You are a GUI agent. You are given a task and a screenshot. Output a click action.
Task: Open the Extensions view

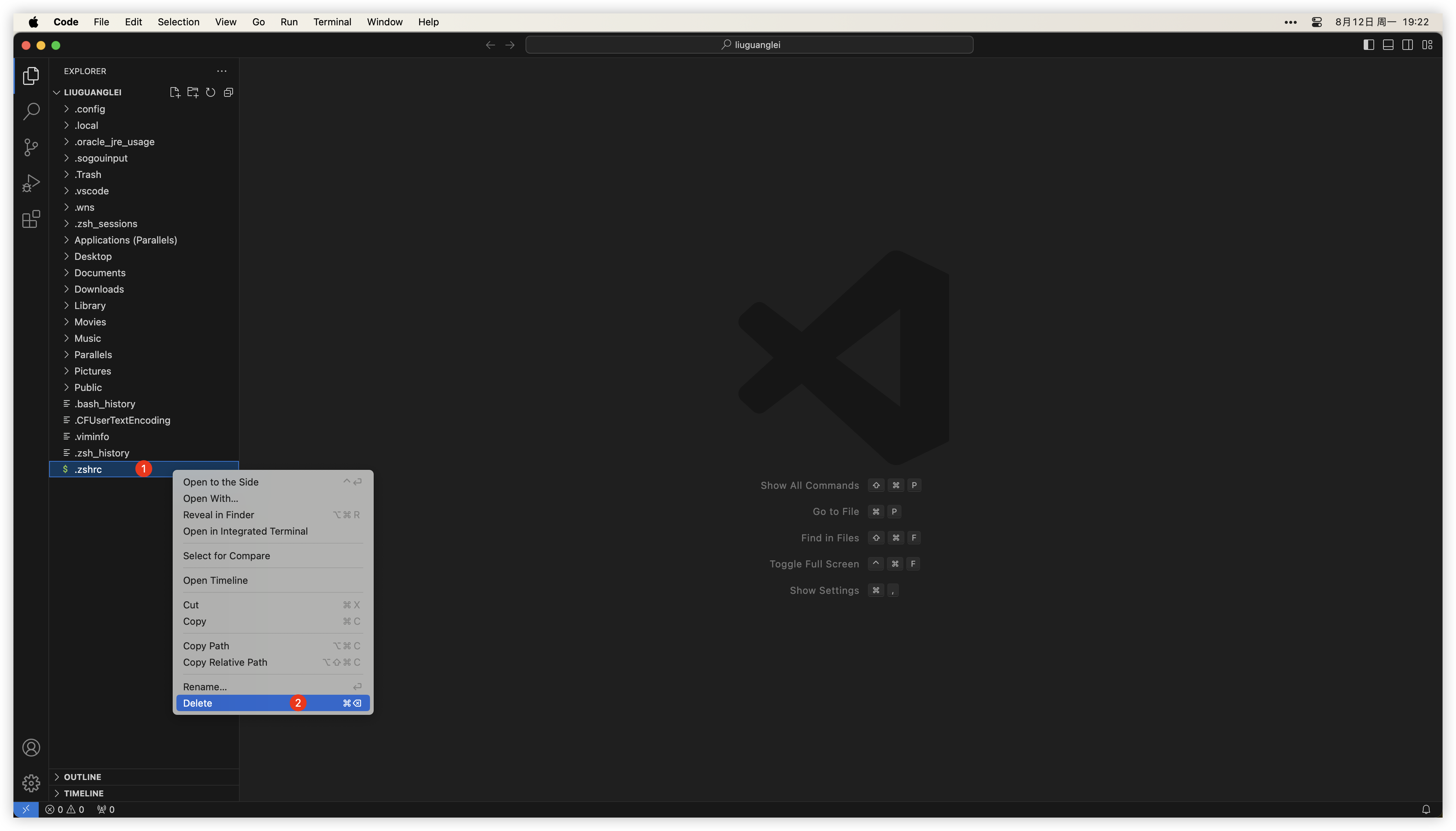pyautogui.click(x=31, y=219)
